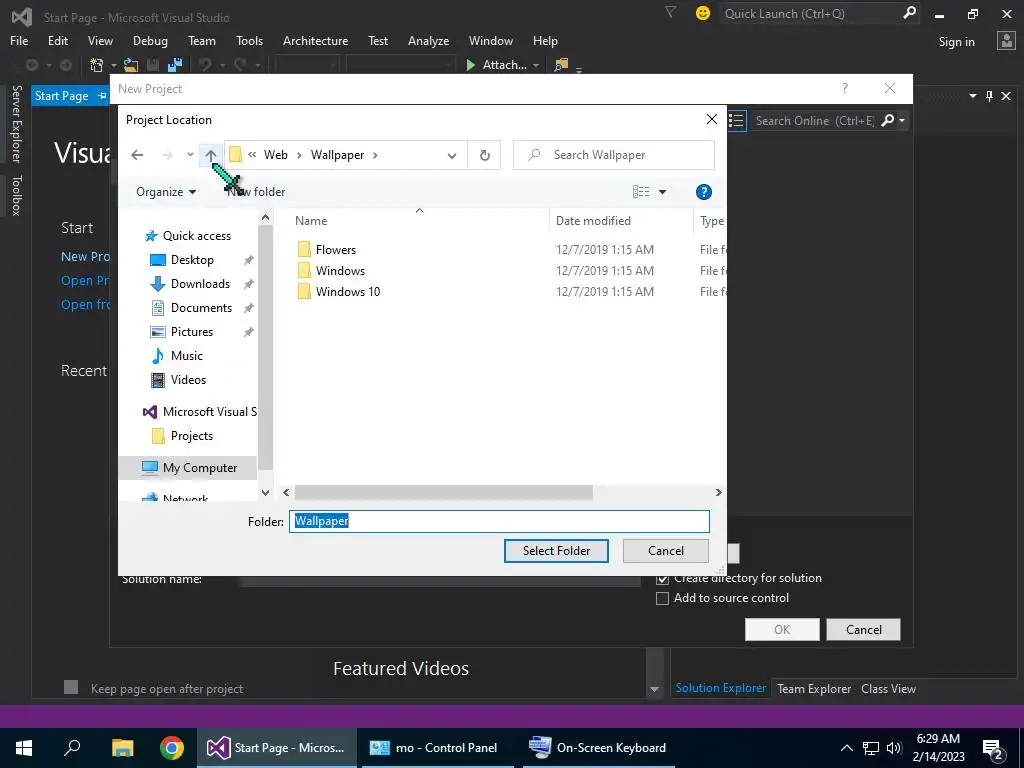Toggle Create directory for solution checkbox
Image resolution: width=1024 pixels, height=768 pixels.
pyautogui.click(x=662, y=578)
